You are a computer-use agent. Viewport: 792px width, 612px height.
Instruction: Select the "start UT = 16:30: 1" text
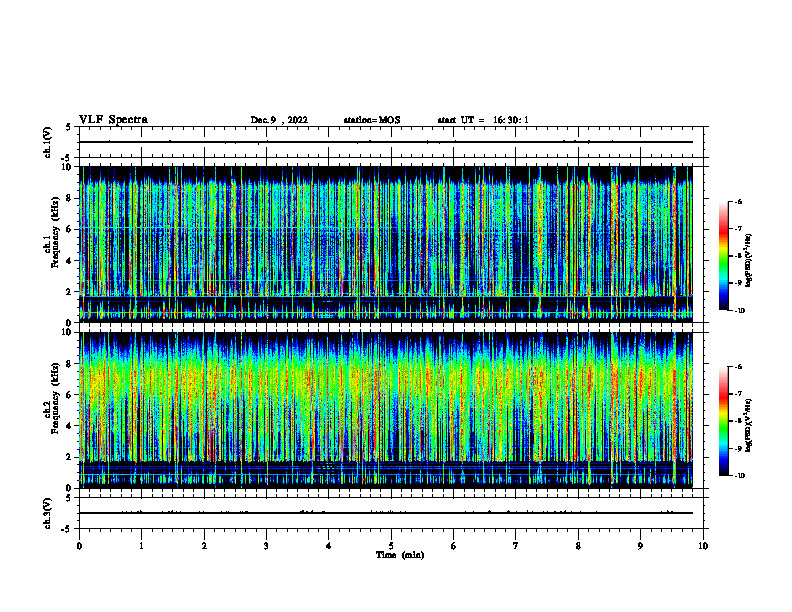pyautogui.click(x=483, y=120)
